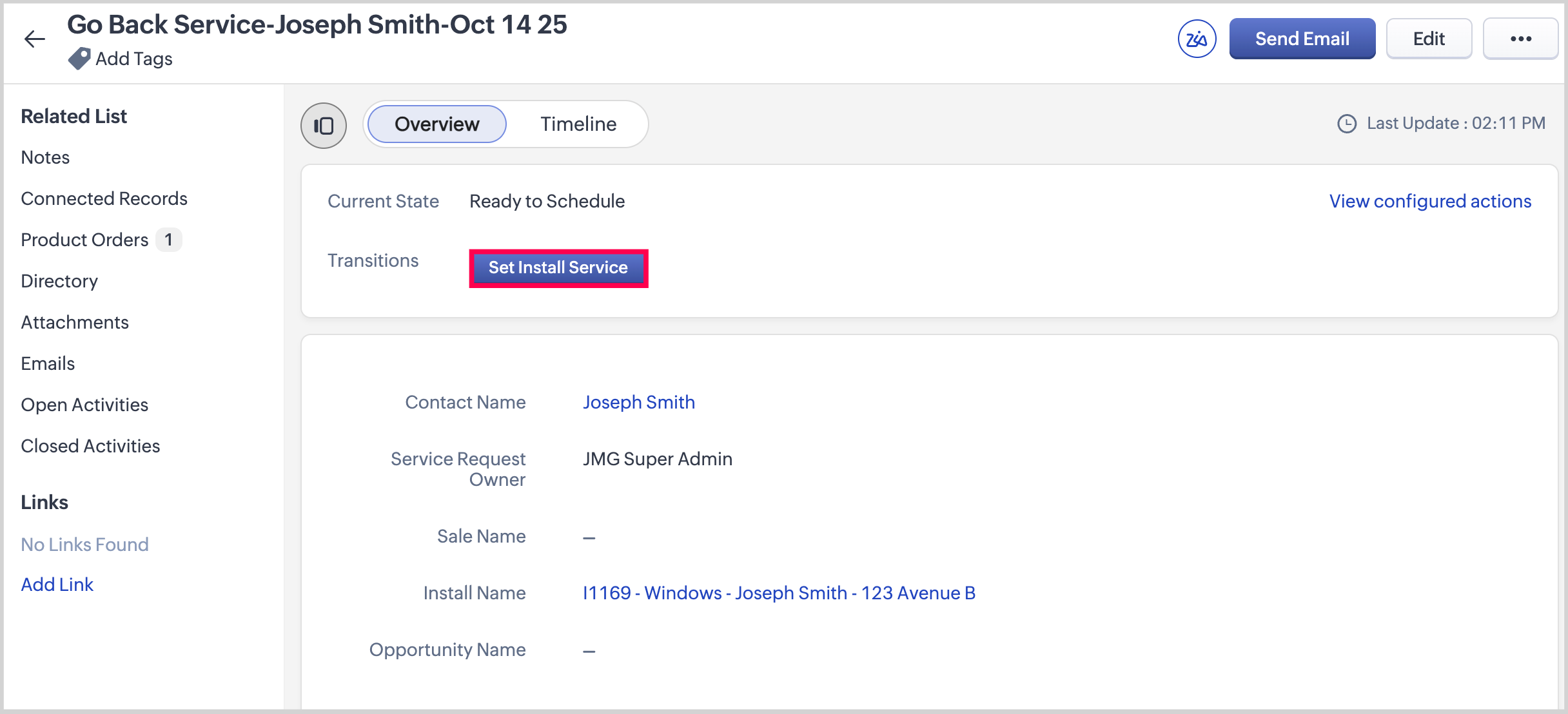Screen dimensions: 1568x714
Task: Click the Edit button
Action: 1429,39
